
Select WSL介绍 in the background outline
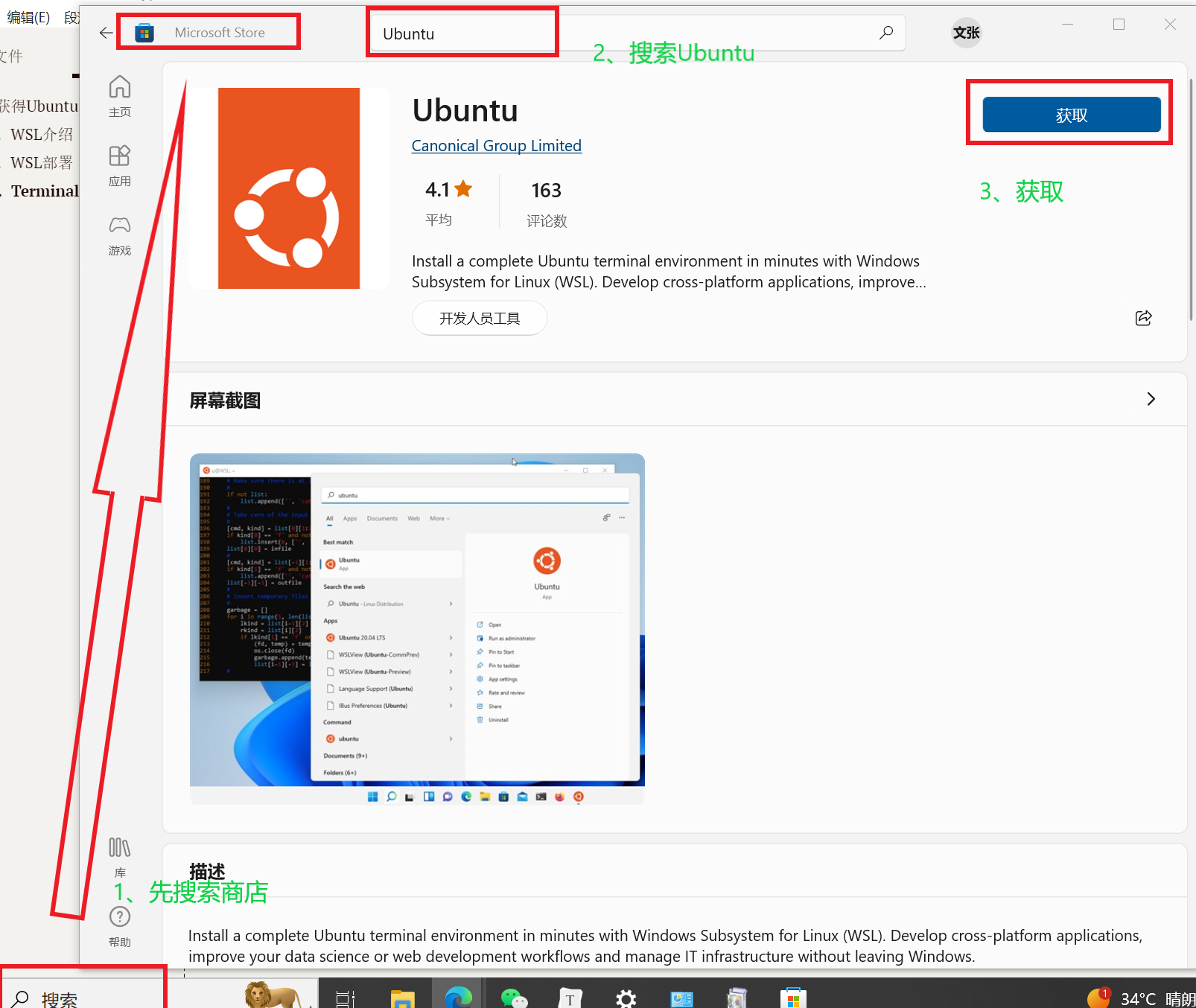coord(42,135)
